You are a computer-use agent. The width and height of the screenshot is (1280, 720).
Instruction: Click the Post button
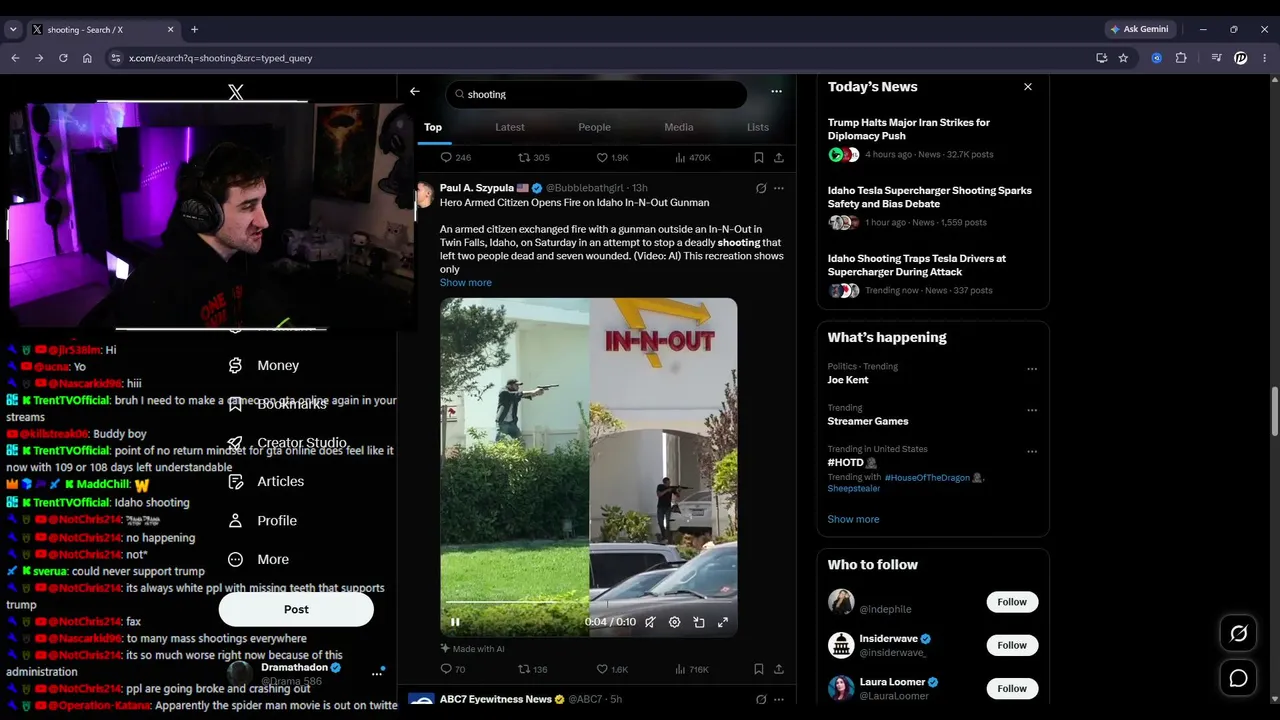pyautogui.click(x=296, y=609)
